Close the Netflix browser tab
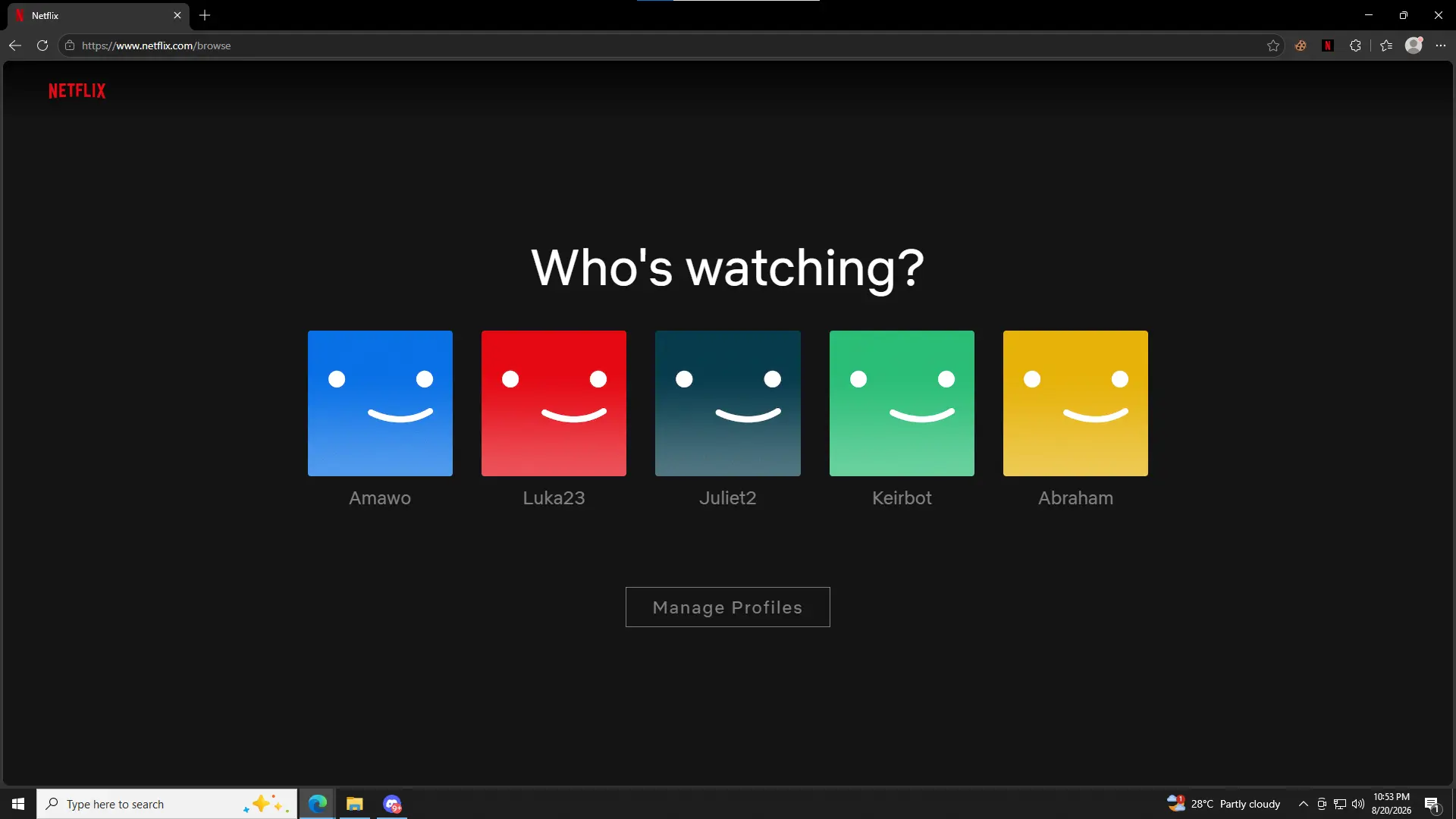Image resolution: width=1456 pixels, height=819 pixels. pyautogui.click(x=177, y=15)
